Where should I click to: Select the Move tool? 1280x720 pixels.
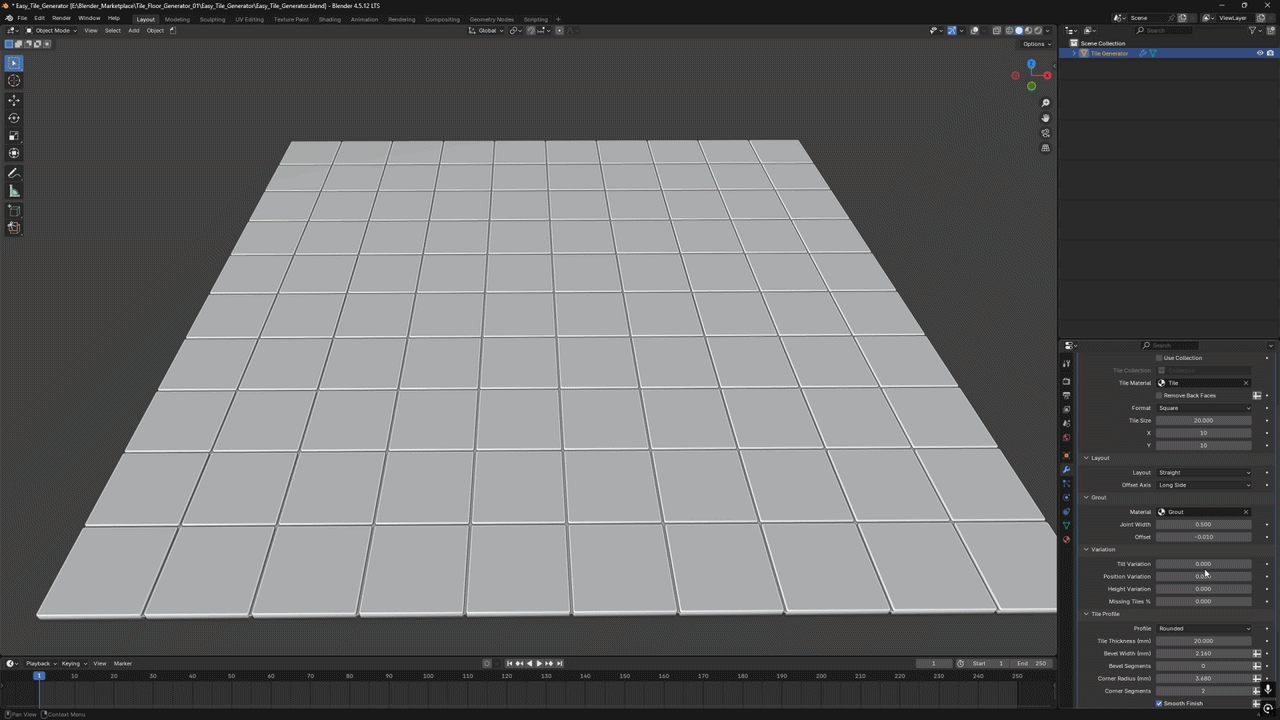[x=14, y=100]
